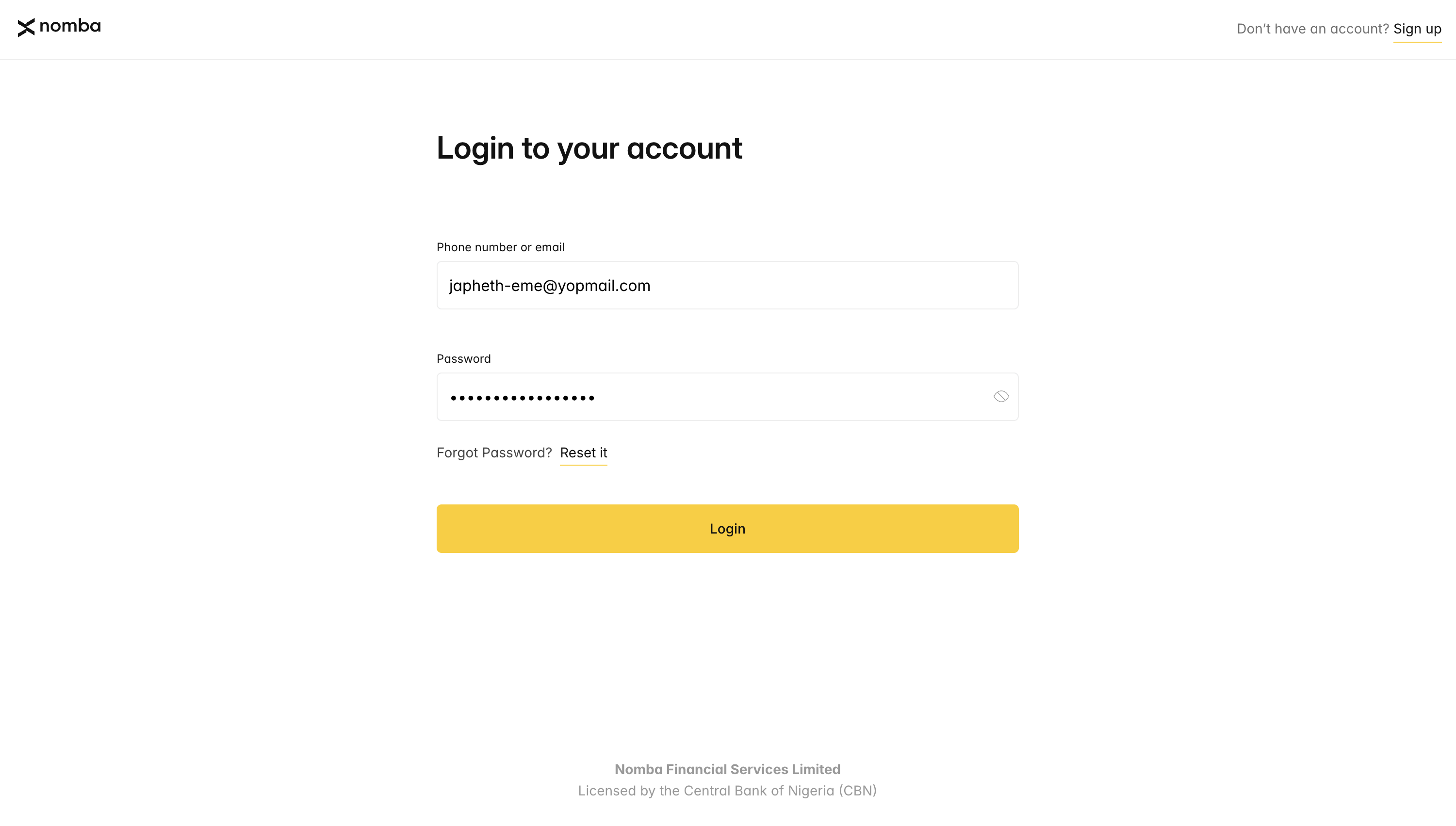Place cursor in the japheth-eme@yopmail.com text
Viewport: 1456px width, 826px height.
(x=550, y=285)
